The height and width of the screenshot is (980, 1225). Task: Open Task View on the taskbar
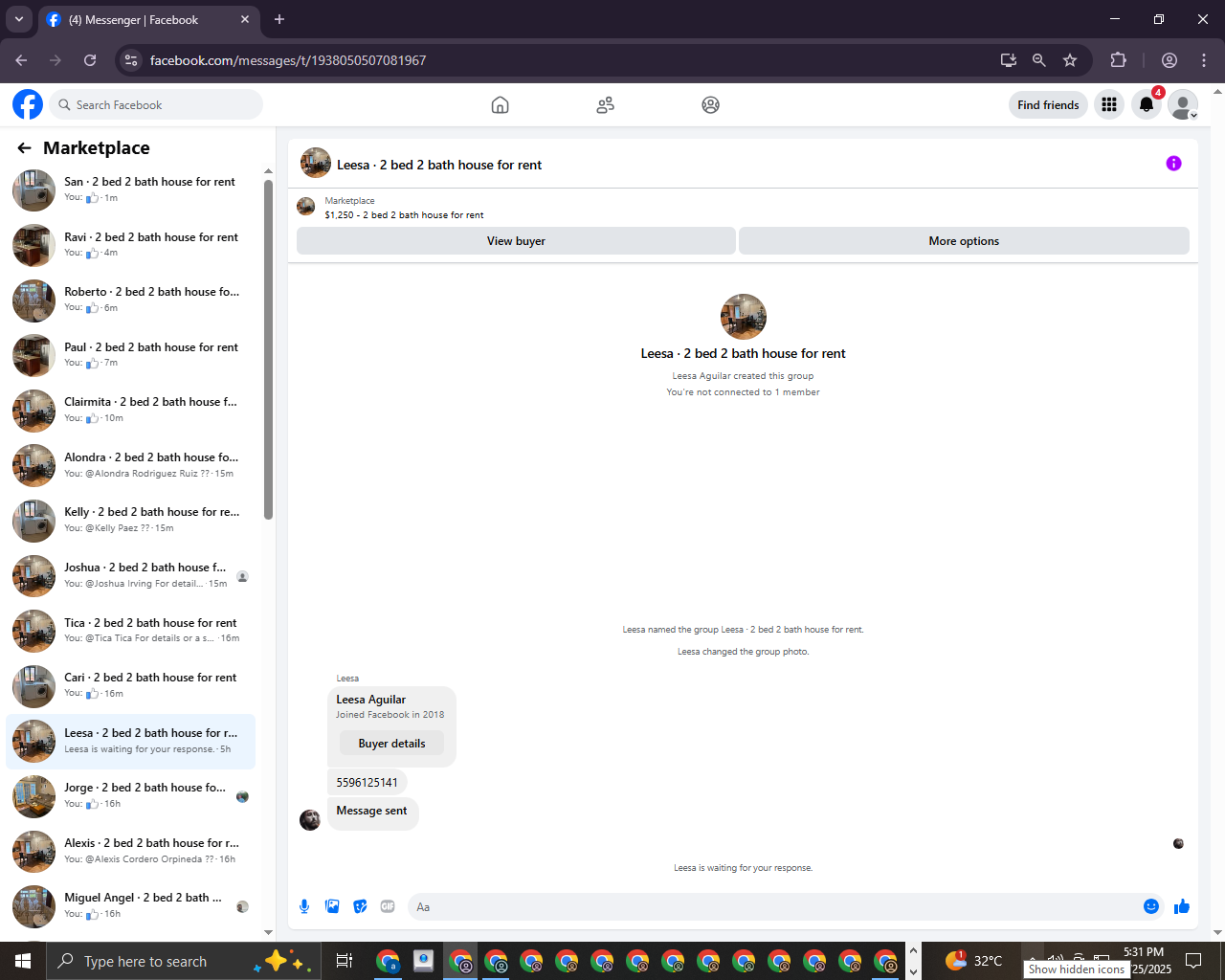tap(345, 961)
